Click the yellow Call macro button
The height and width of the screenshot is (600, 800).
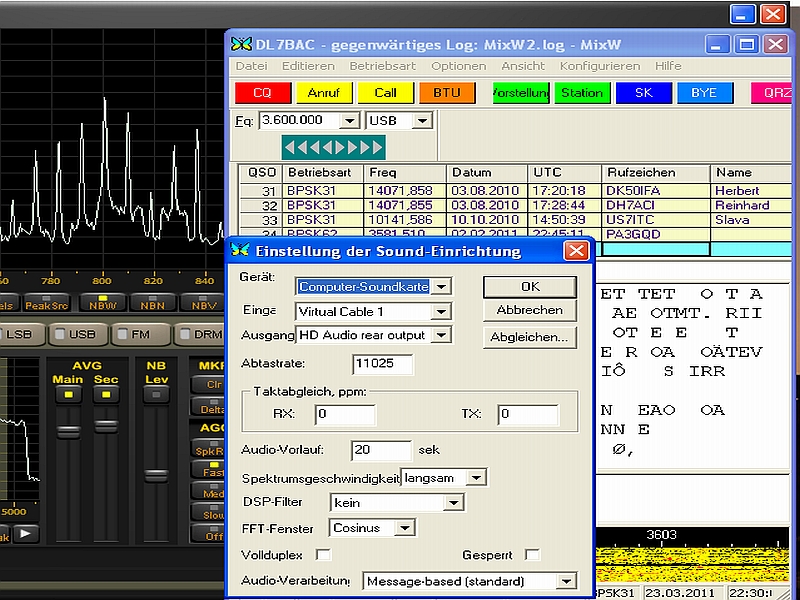point(385,93)
